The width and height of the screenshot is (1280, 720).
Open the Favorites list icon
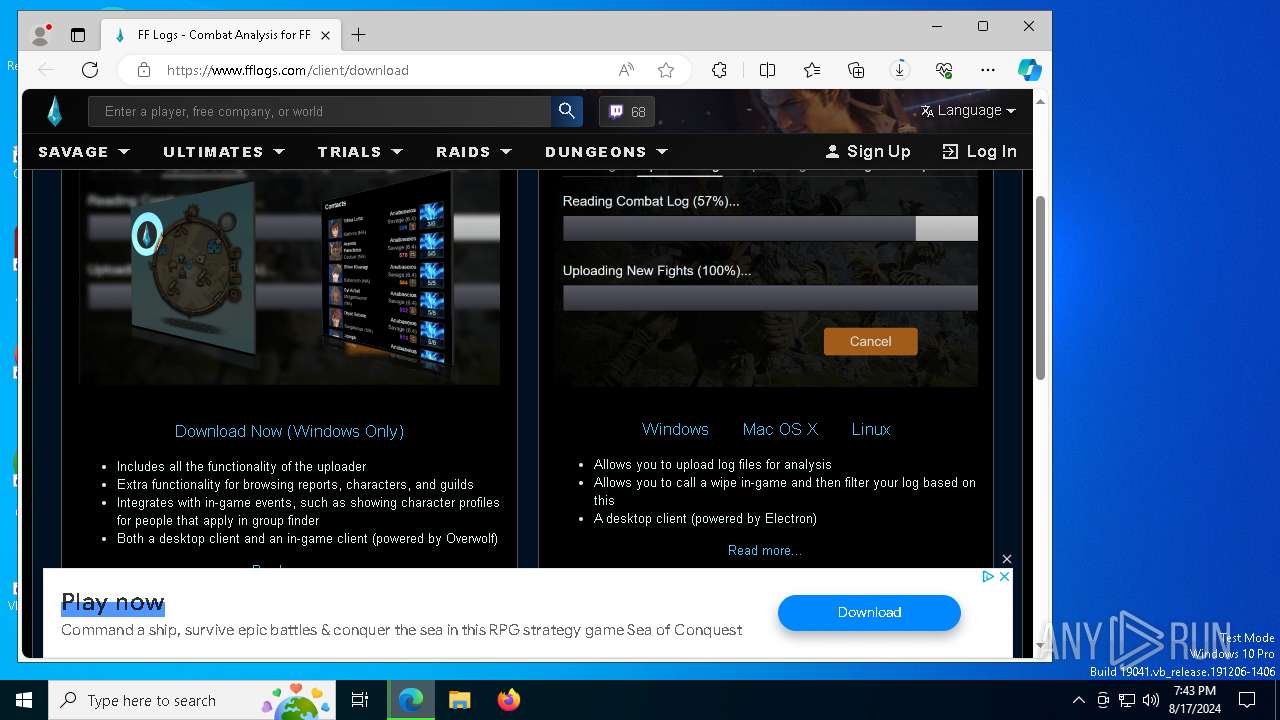click(x=812, y=70)
